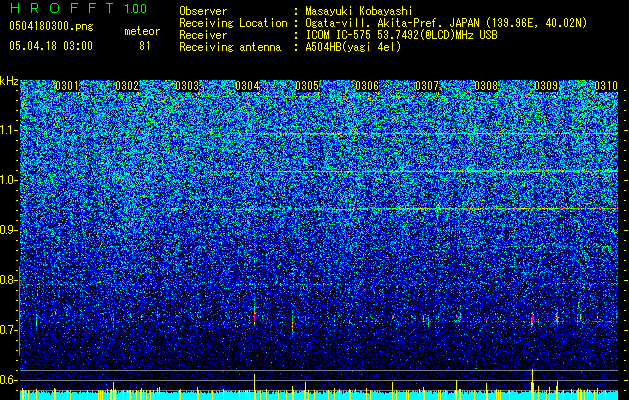This screenshot has width=629, height=400.
Task: Select the A504HB(yagi 4el) antenna text
Action: coord(353,47)
